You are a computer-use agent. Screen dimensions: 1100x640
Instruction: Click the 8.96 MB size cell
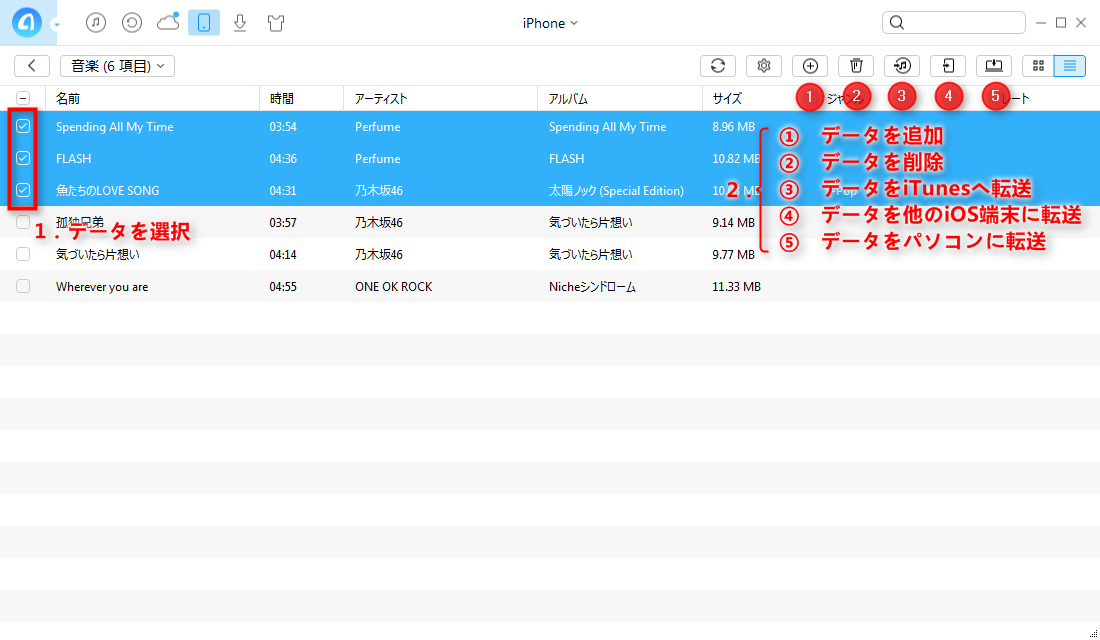click(733, 127)
